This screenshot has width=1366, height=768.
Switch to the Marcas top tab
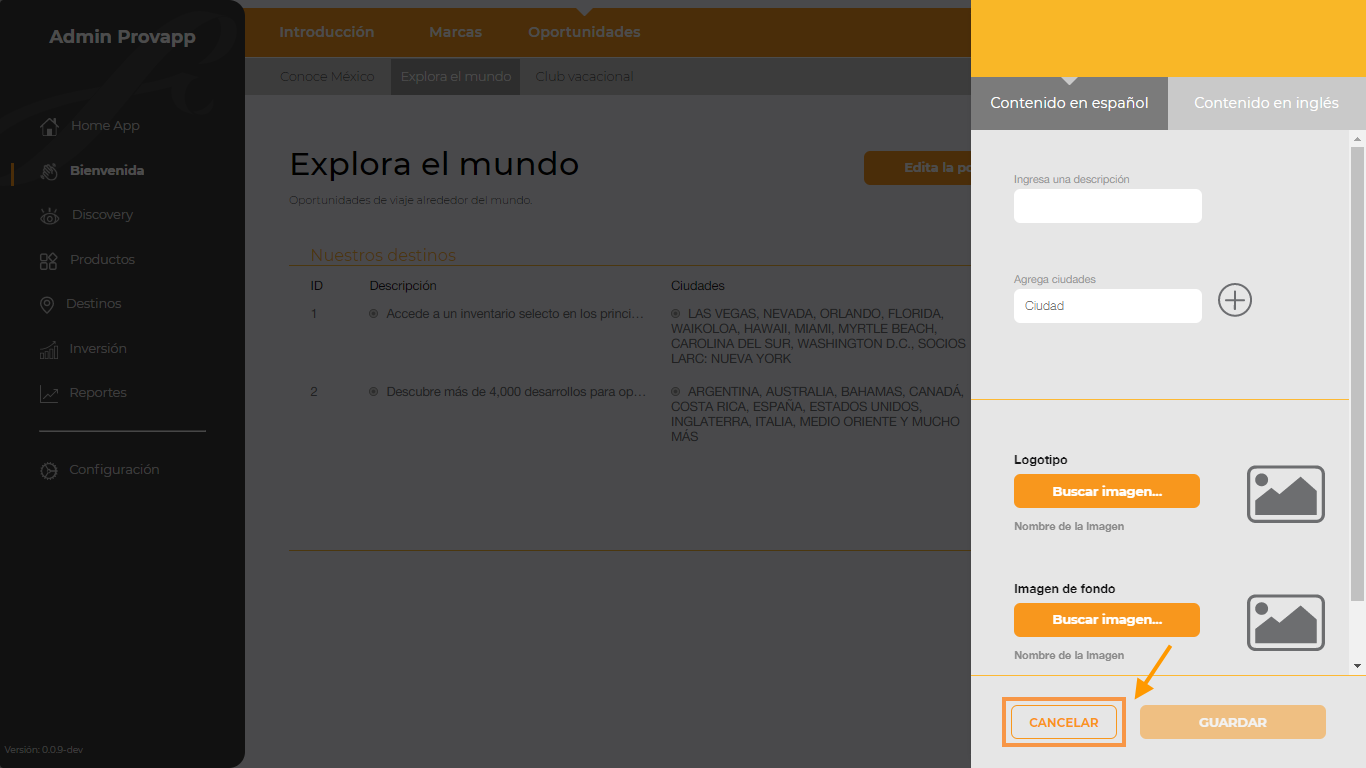pyautogui.click(x=455, y=32)
